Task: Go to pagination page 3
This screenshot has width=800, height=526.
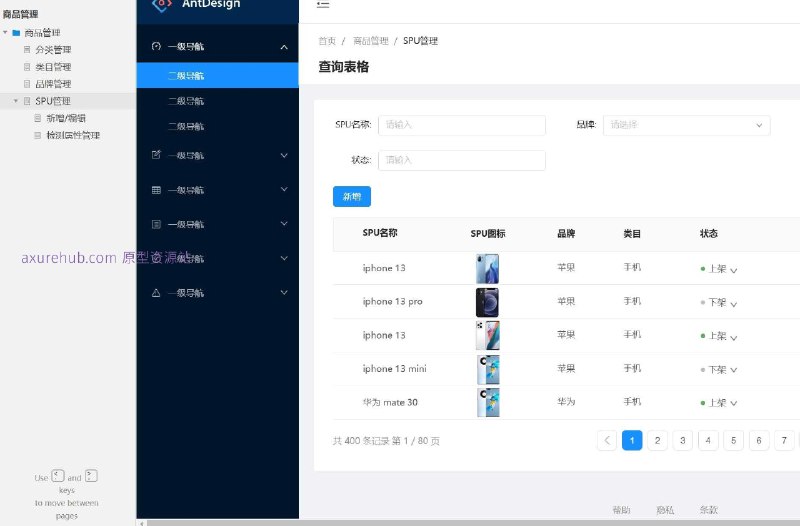Action: click(683, 440)
